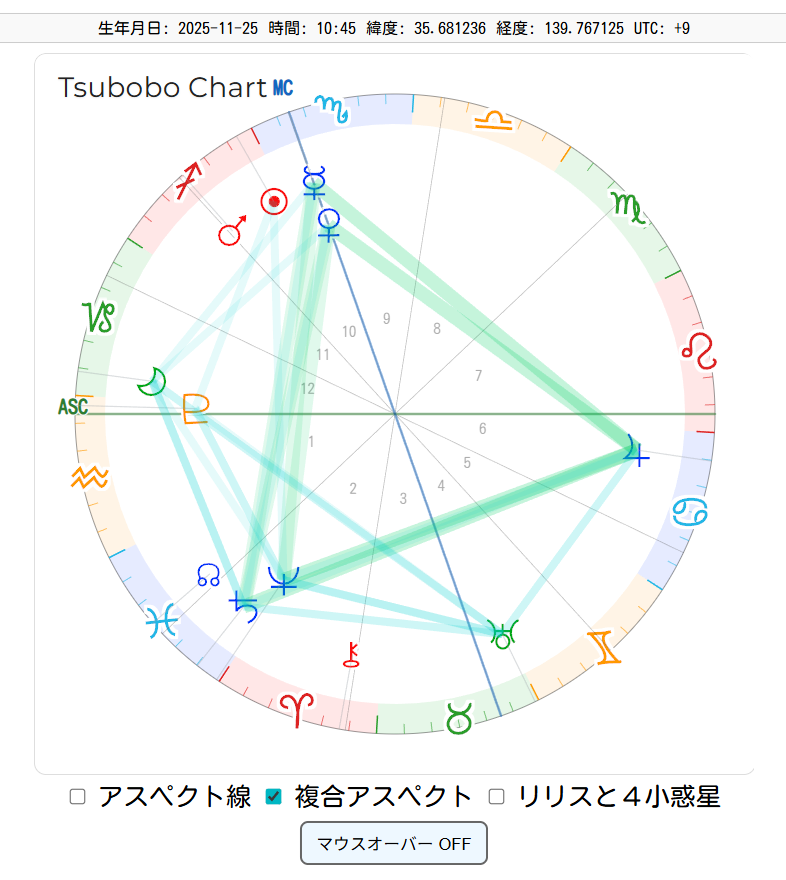Viewport: 786px width, 880px height.
Task: Click the Saturn glyph near Pisces
Action: (x=244, y=606)
